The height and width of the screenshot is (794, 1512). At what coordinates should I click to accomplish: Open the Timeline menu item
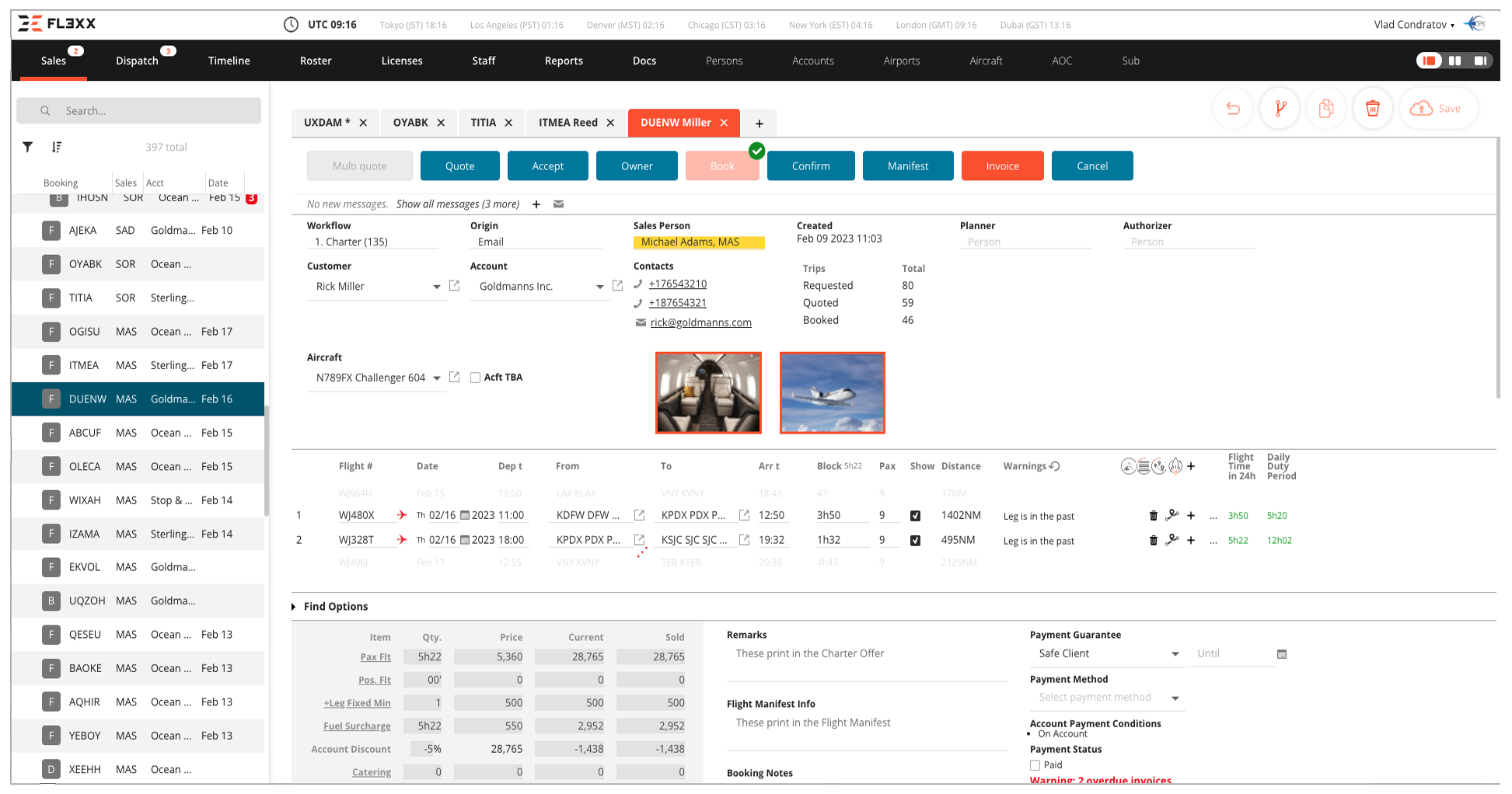coord(229,61)
